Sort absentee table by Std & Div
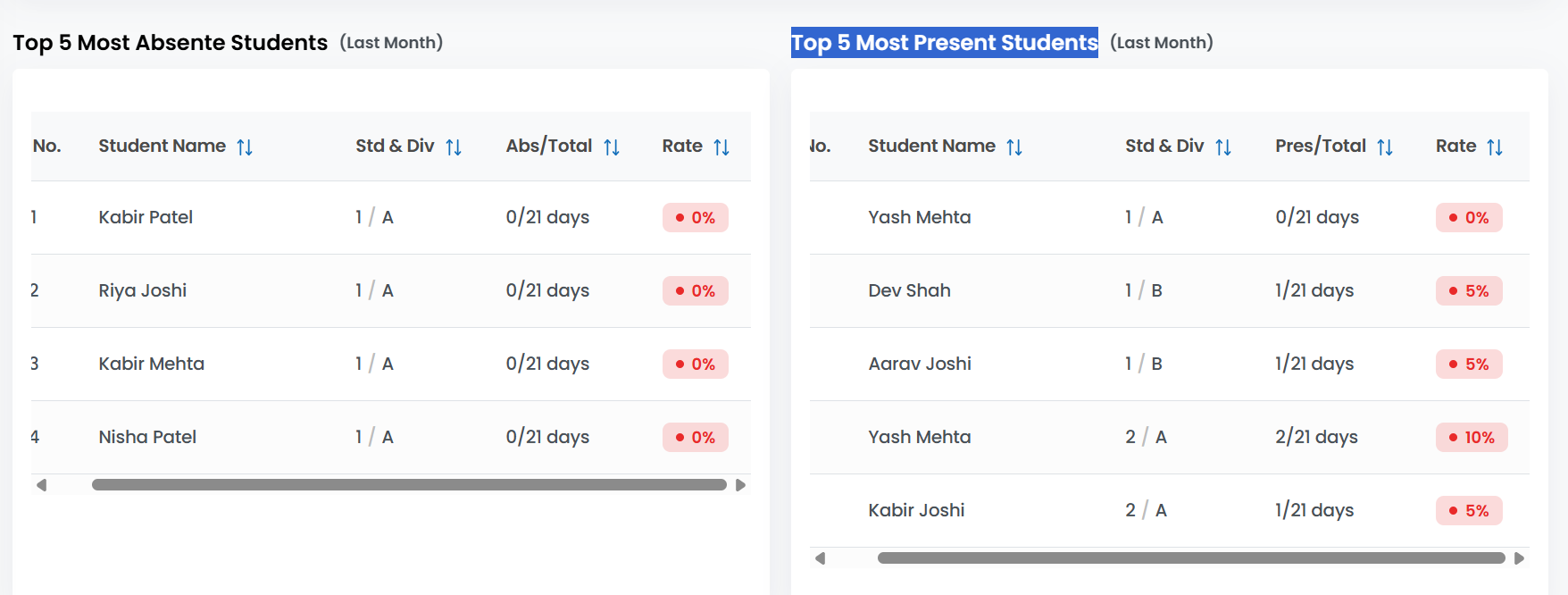 point(453,147)
